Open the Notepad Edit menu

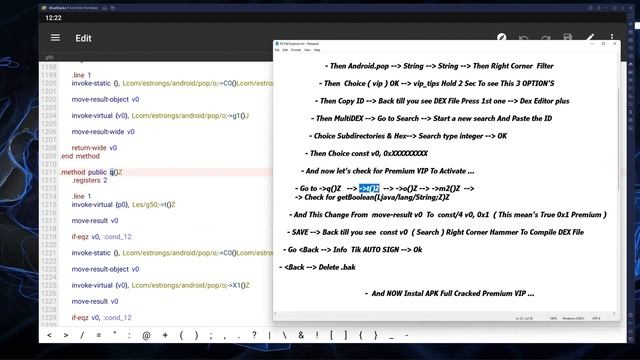point(285,50)
